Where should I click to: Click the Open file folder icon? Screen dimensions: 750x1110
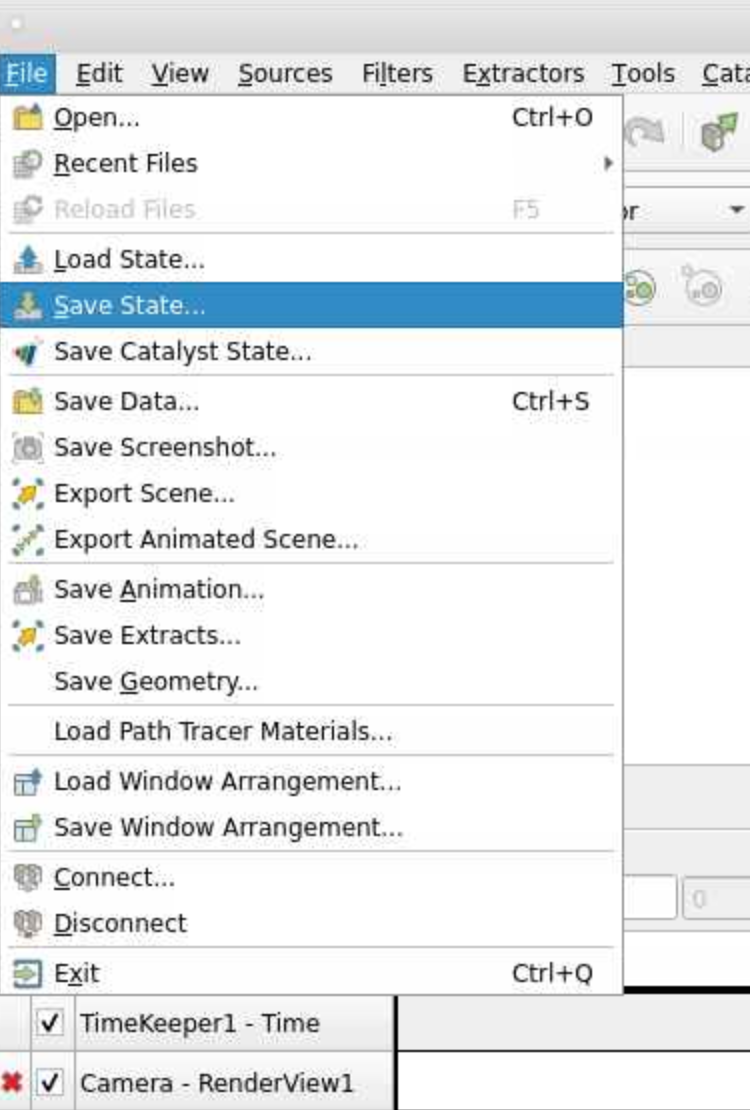pyautogui.click(x=28, y=118)
